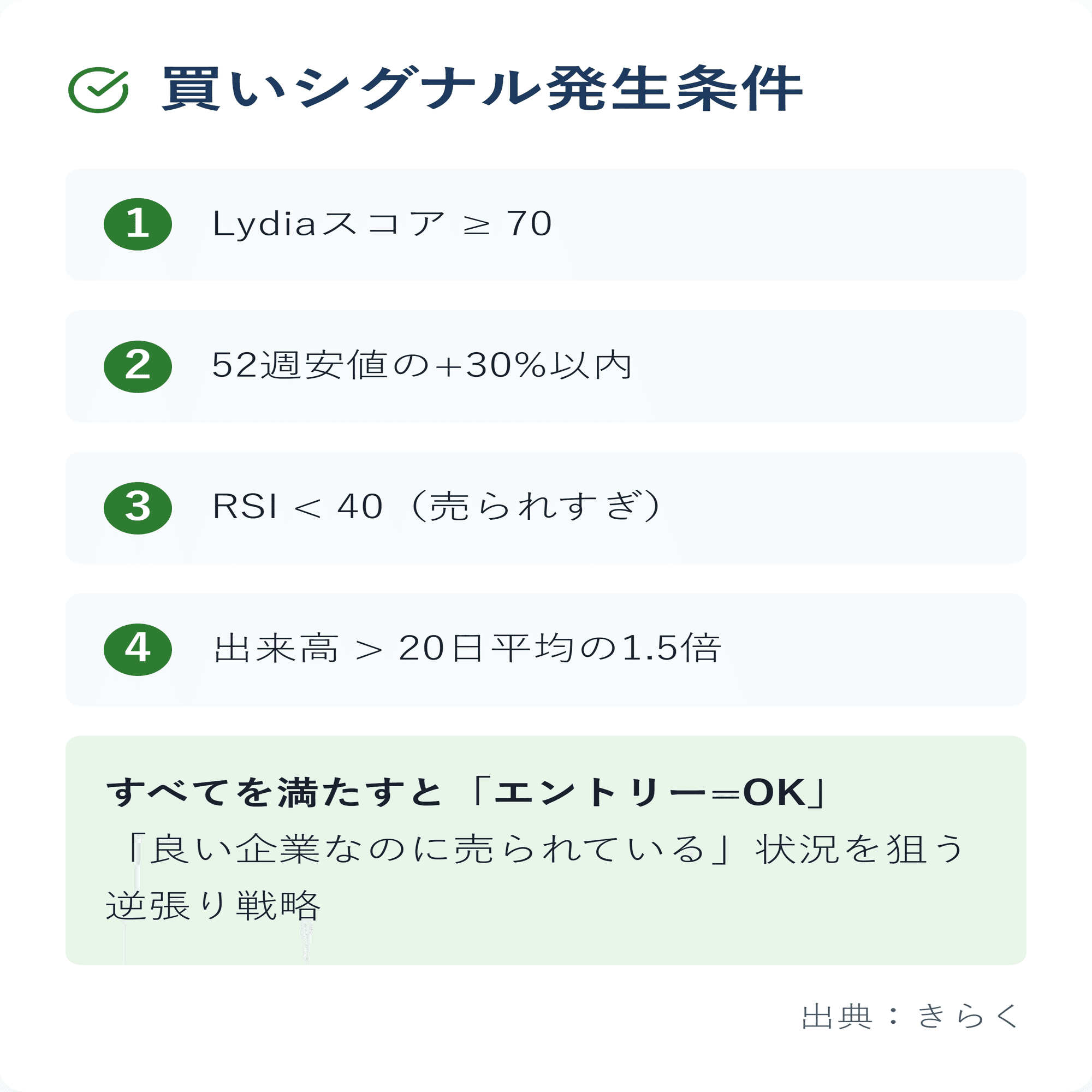The image size is (1092, 1092).
Task: Select the green number 2 badge
Action: click(138, 366)
